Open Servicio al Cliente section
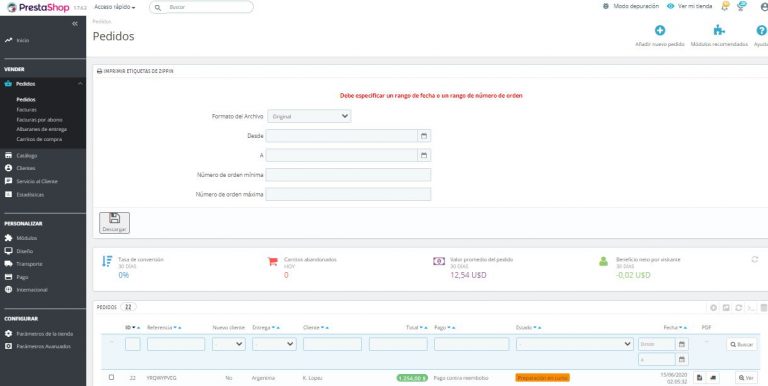Screen dimensions: 768x386 (x=37, y=181)
